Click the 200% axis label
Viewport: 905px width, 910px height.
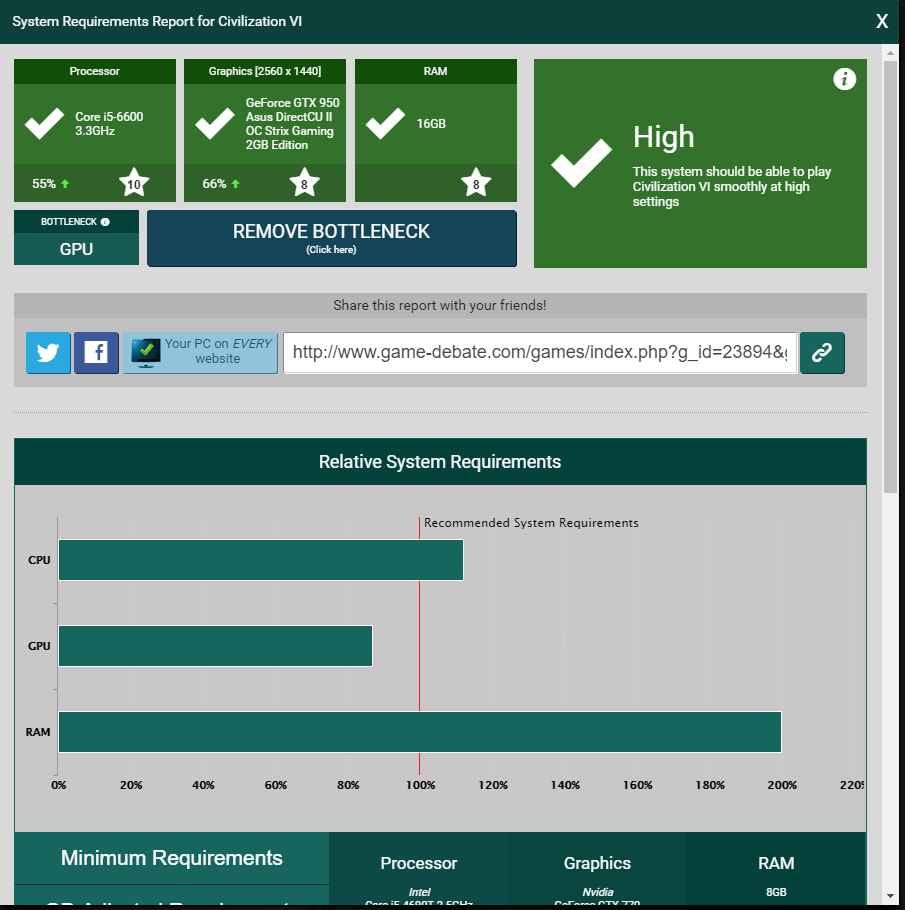[x=782, y=785]
